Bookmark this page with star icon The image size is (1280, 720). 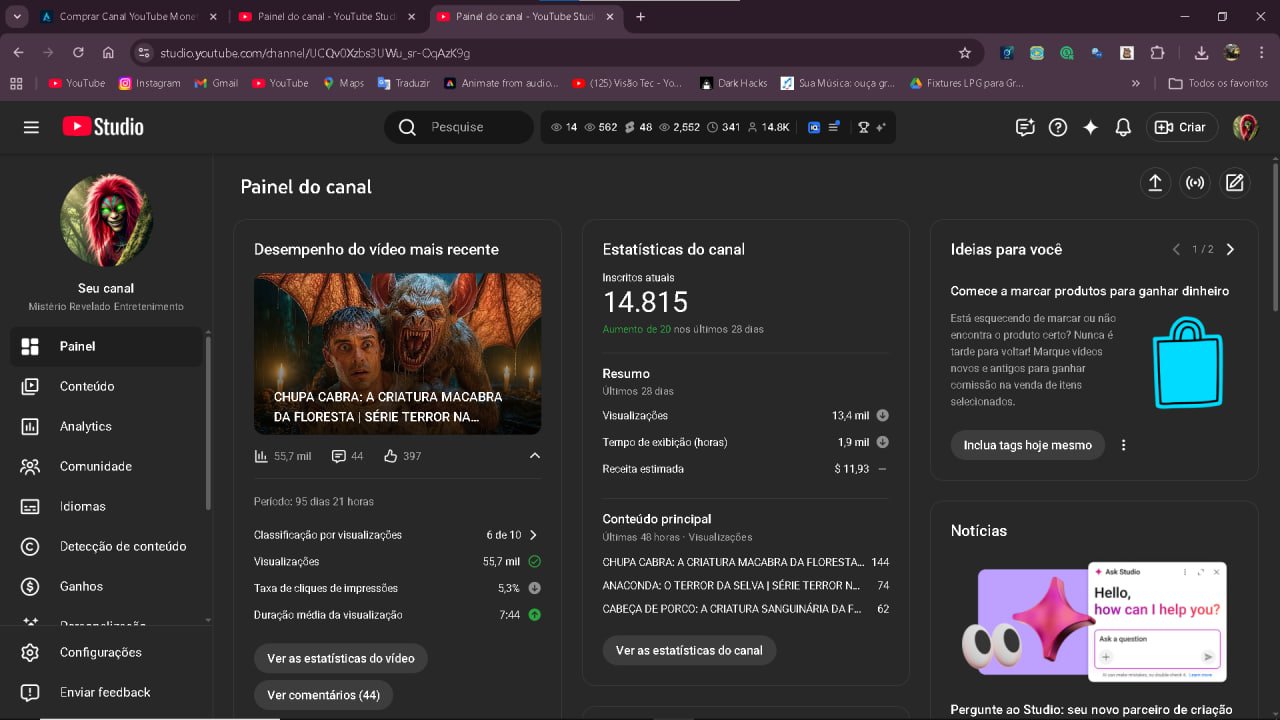[965, 53]
